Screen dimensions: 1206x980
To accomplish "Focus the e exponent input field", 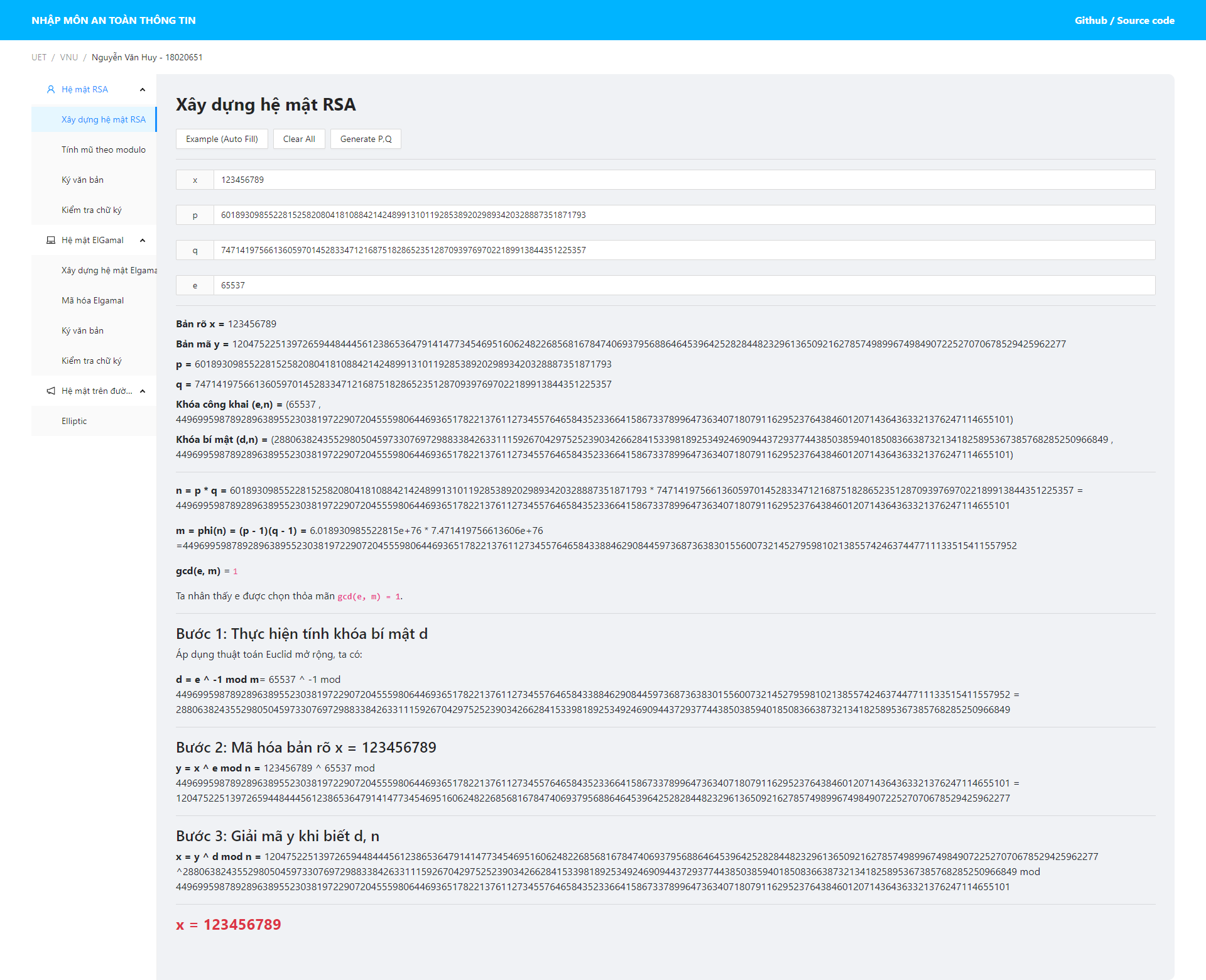I will point(683,285).
